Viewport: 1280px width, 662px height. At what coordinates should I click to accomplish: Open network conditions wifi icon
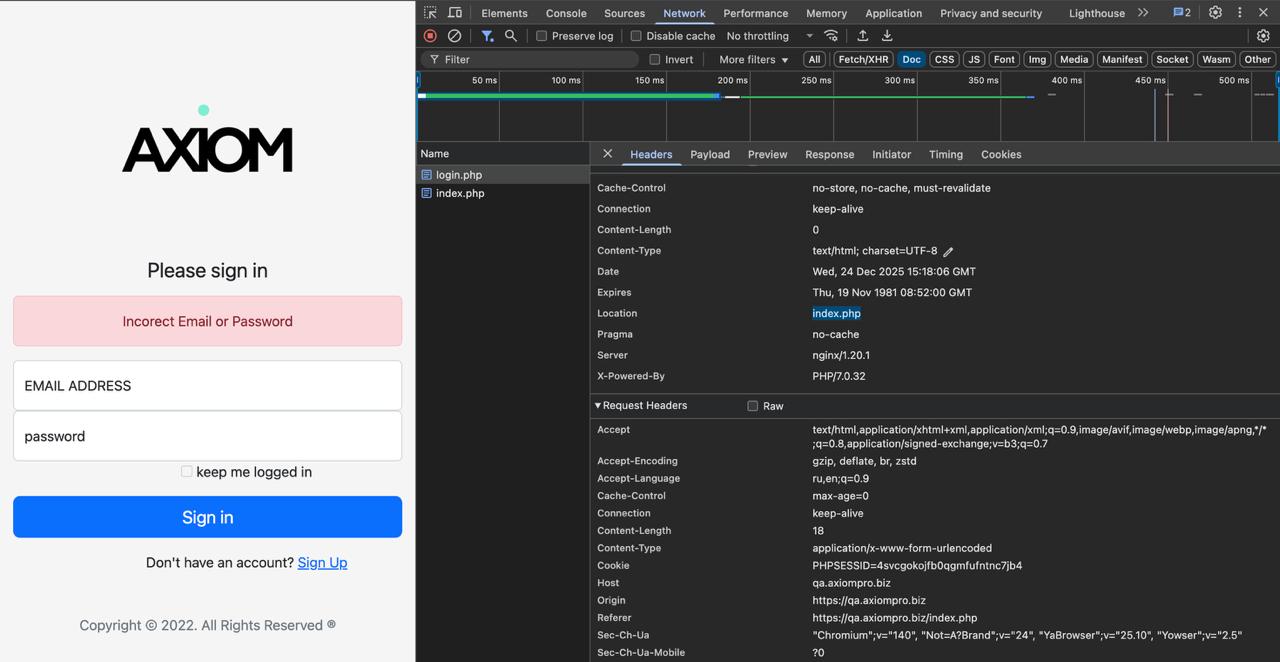coord(831,36)
